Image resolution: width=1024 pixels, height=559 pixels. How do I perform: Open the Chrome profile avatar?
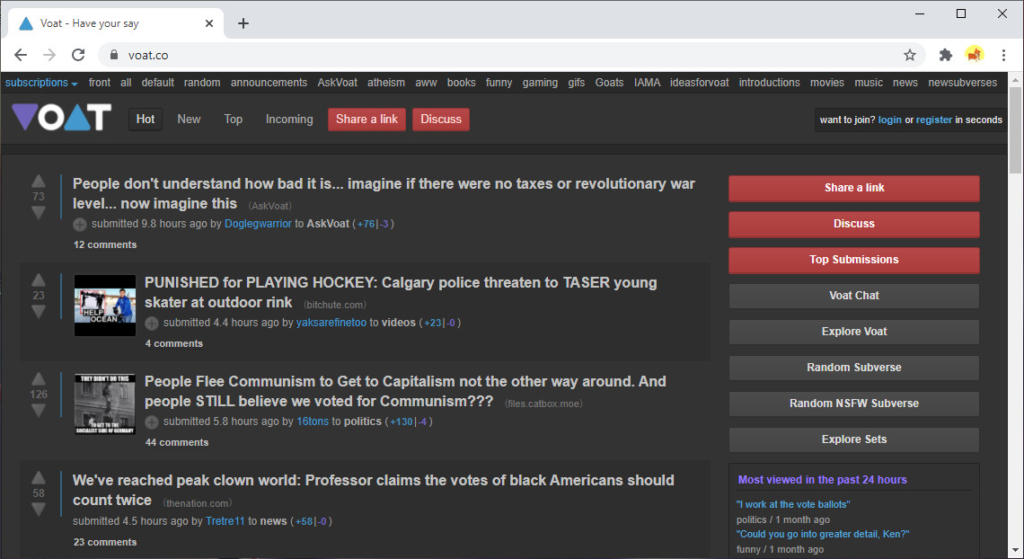click(974, 54)
